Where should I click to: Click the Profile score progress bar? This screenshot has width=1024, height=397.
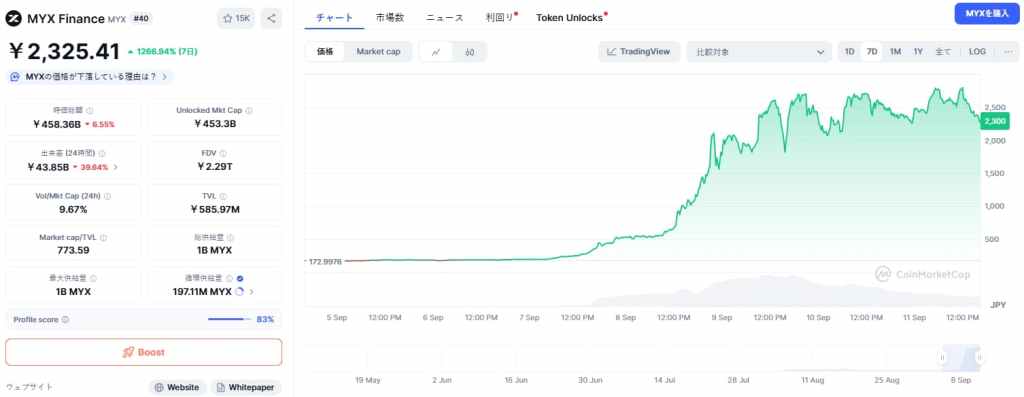click(229, 319)
